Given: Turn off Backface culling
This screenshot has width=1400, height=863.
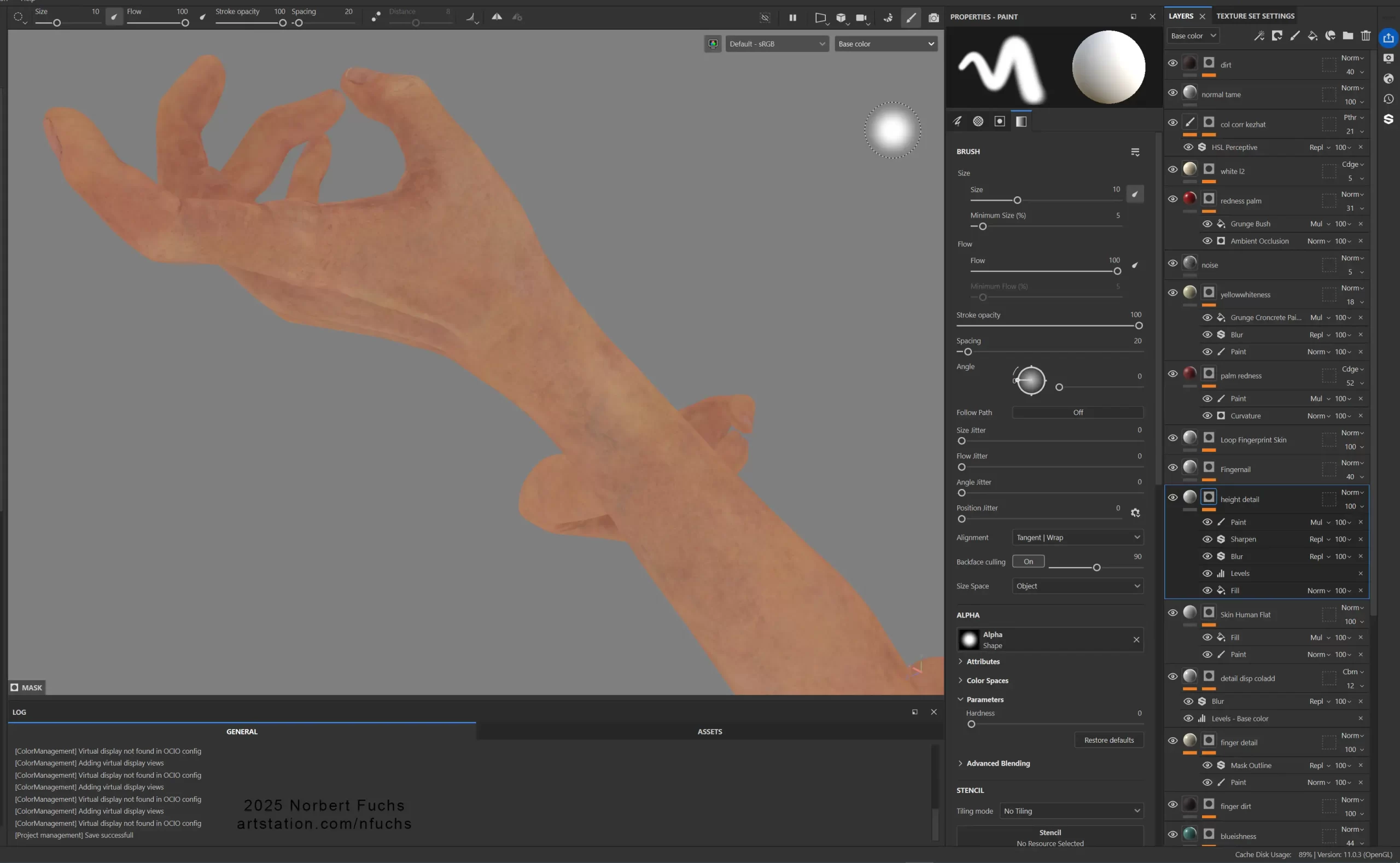Looking at the screenshot, I should 1028,561.
